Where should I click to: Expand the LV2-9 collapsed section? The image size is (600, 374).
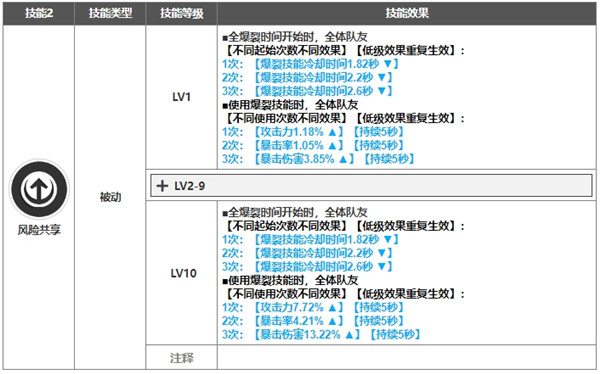pos(371,186)
